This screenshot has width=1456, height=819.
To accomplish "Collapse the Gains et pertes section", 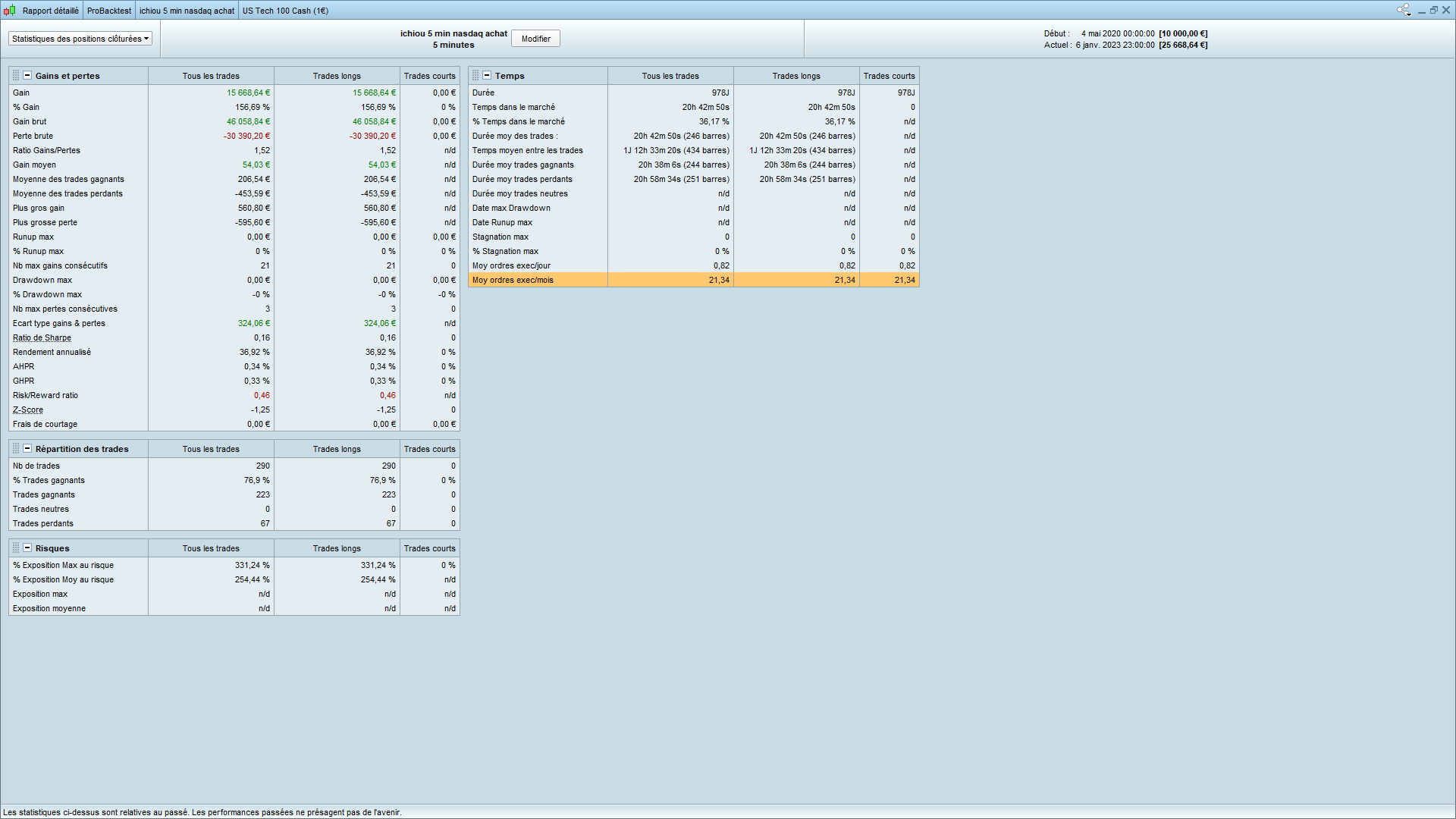I will pyautogui.click(x=27, y=76).
